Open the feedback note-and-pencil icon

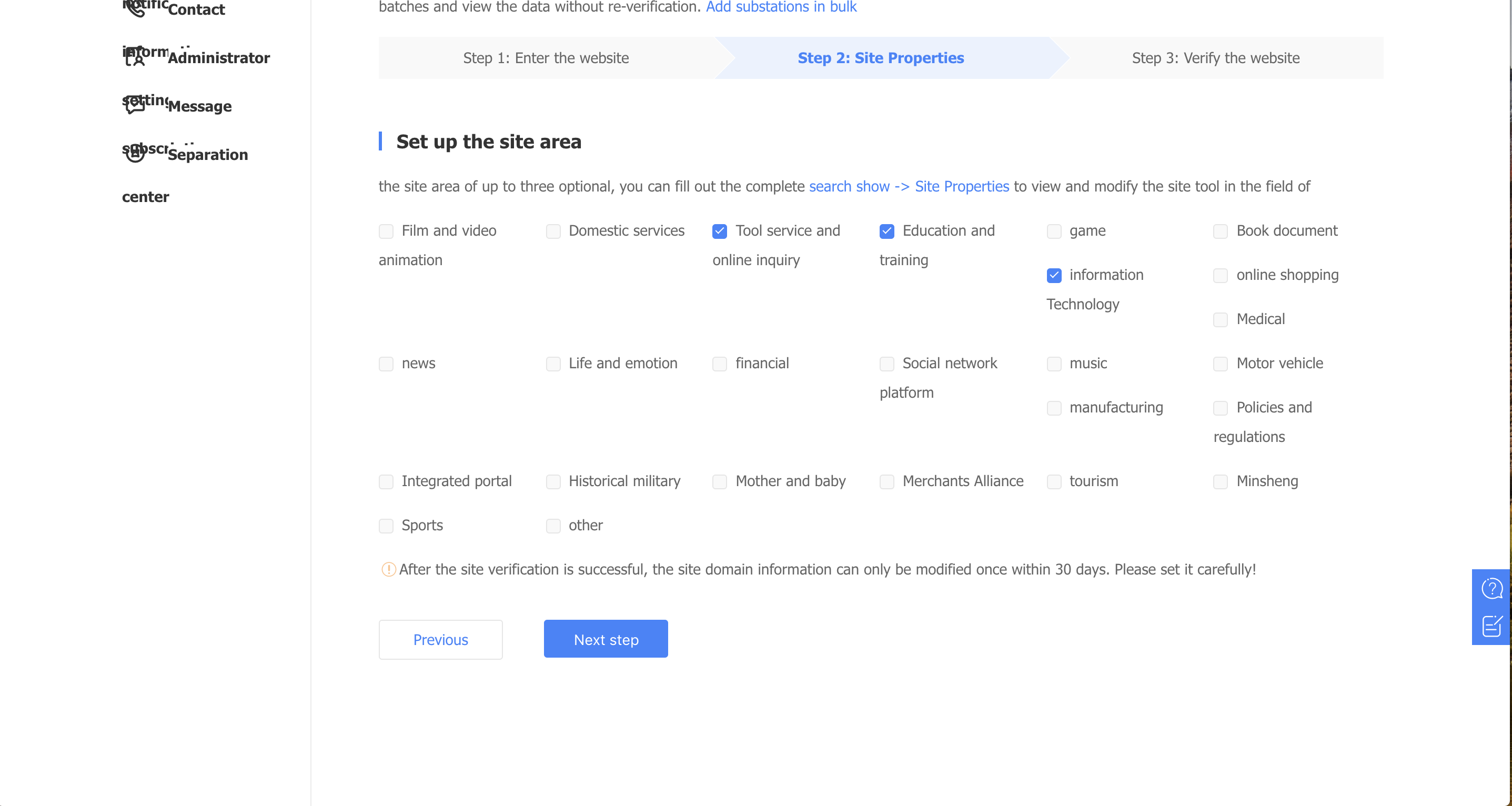(1491, 626)
